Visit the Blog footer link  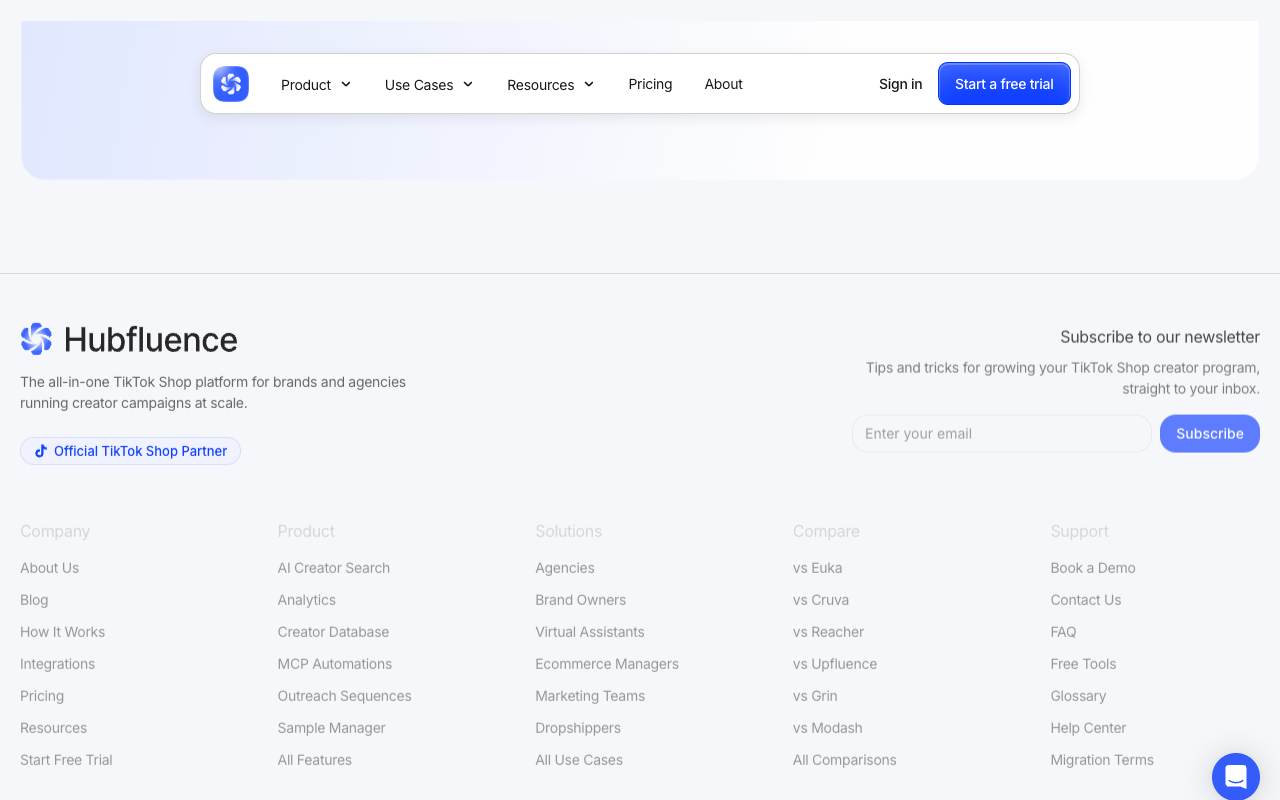tap(34, 600)
